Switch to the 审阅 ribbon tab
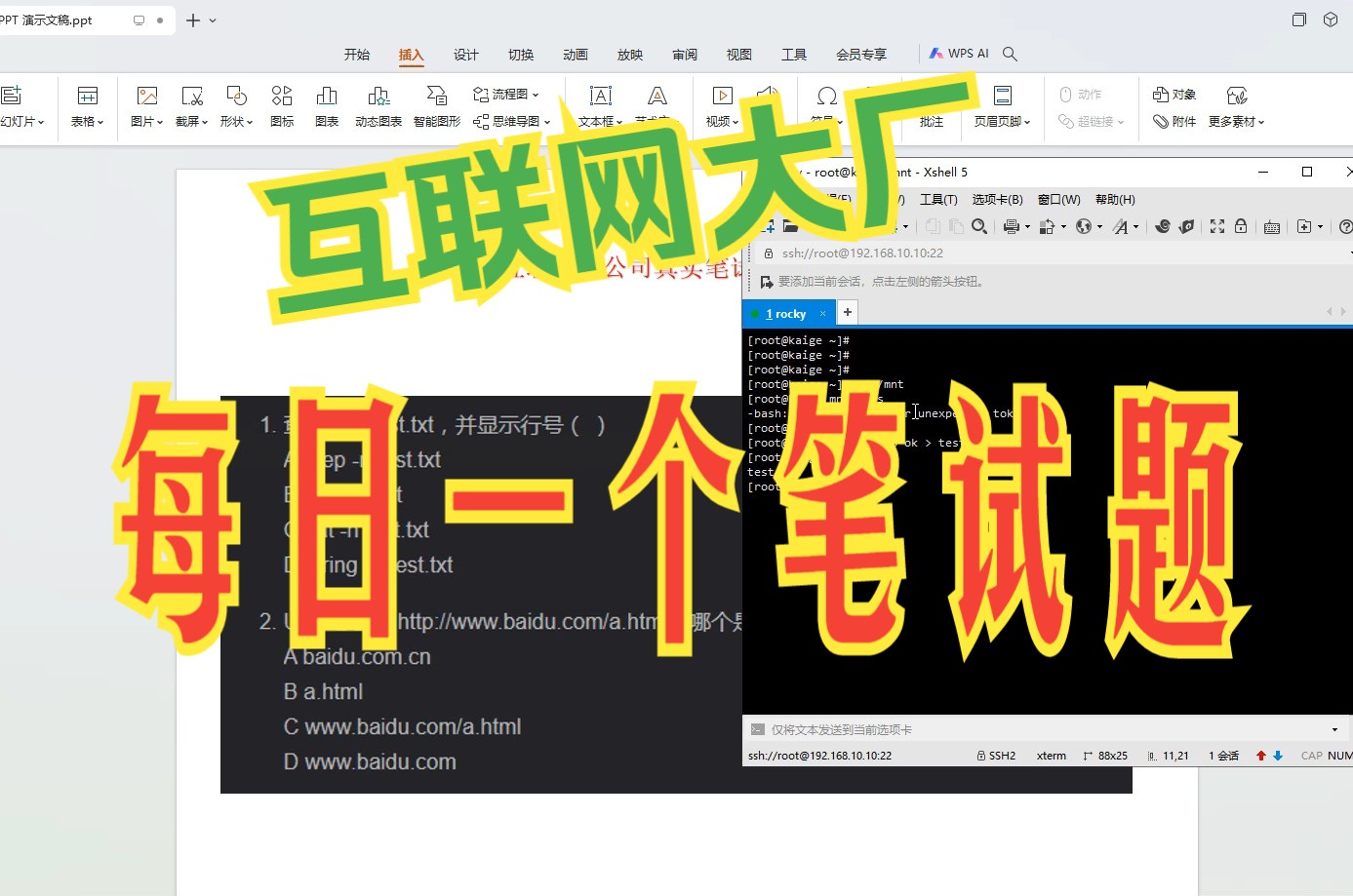The width and height of the screenshot is (1353, 896). pos(685,55)
